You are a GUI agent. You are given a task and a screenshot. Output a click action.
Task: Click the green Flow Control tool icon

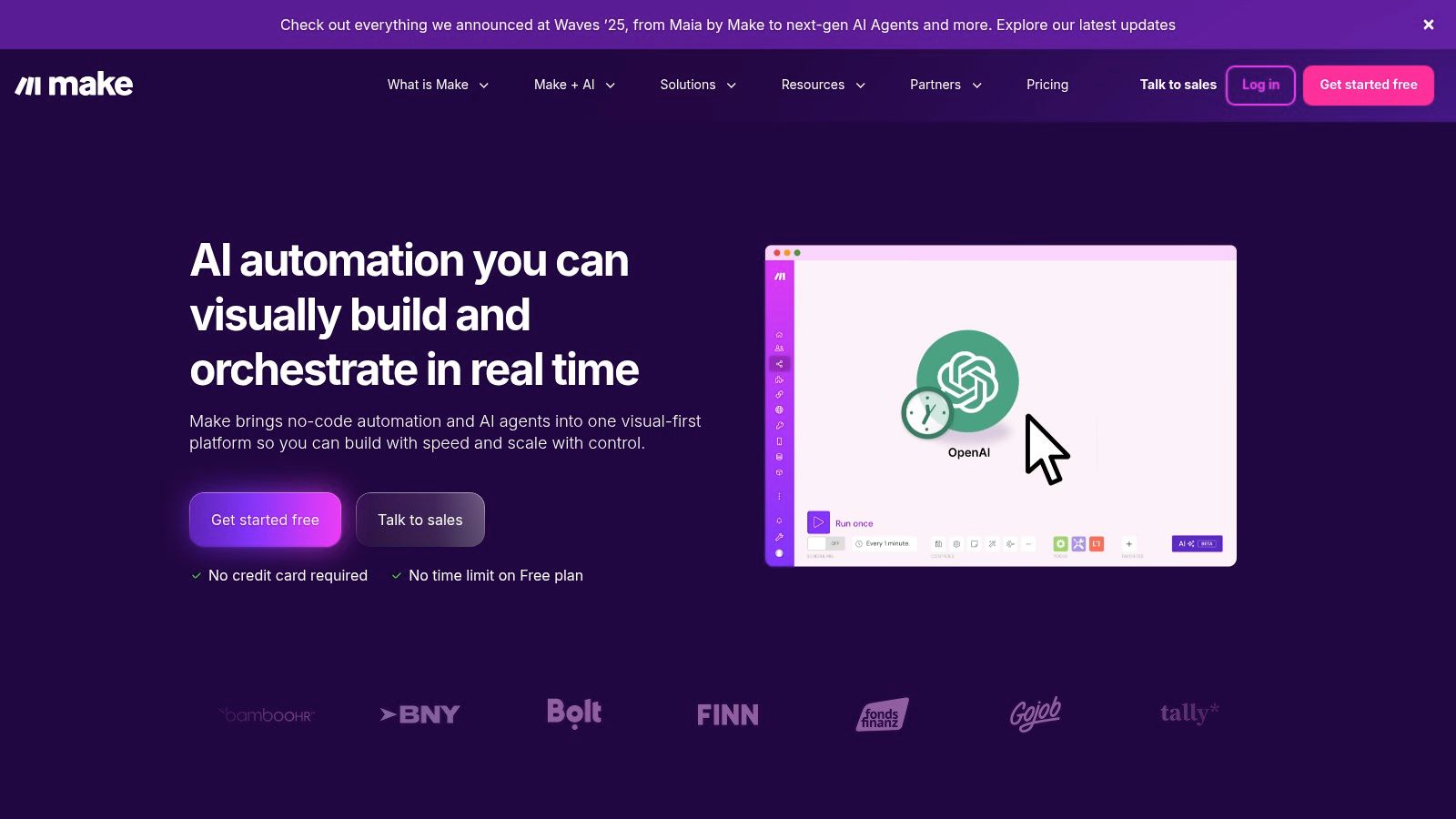[1060, 543]
